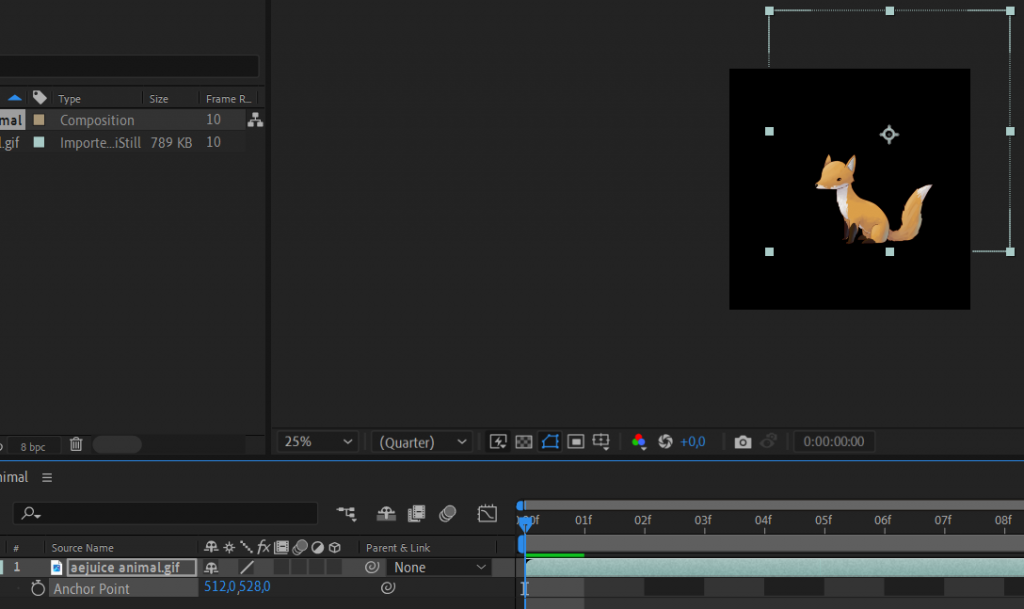Show the most recent snapshot
1024x609 pixels.
[769, 441]
